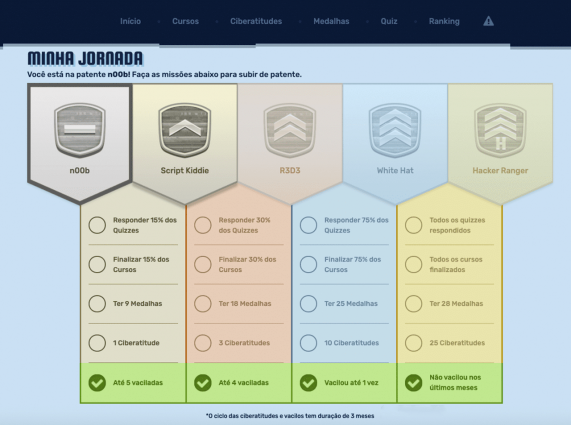Toggle circle for 3 Ciberatitudes
This screenshot has height=425, width=571.
click(x=203, y=343)
